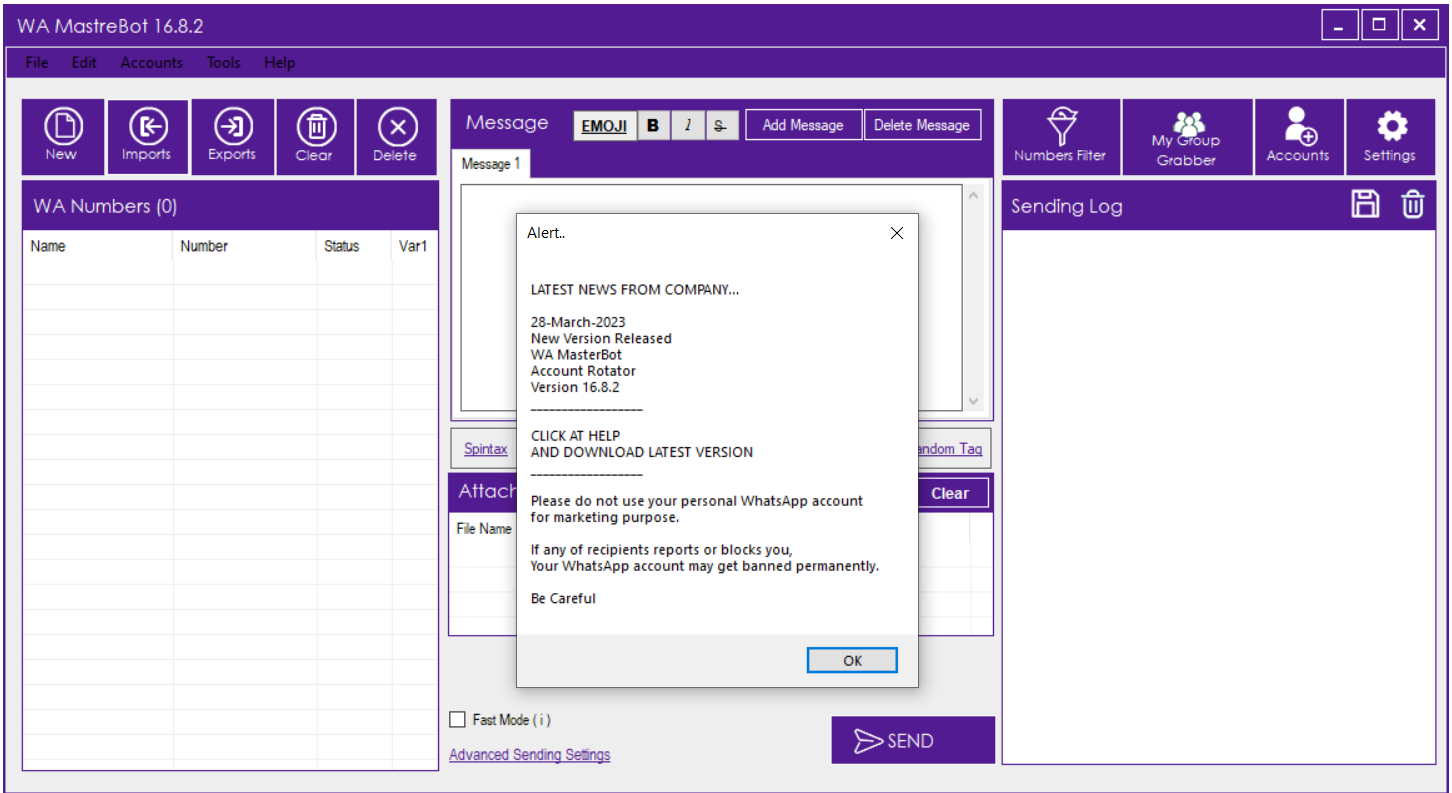Select the Message 1 tab
1452x793 pixels.
coord(491,164)
